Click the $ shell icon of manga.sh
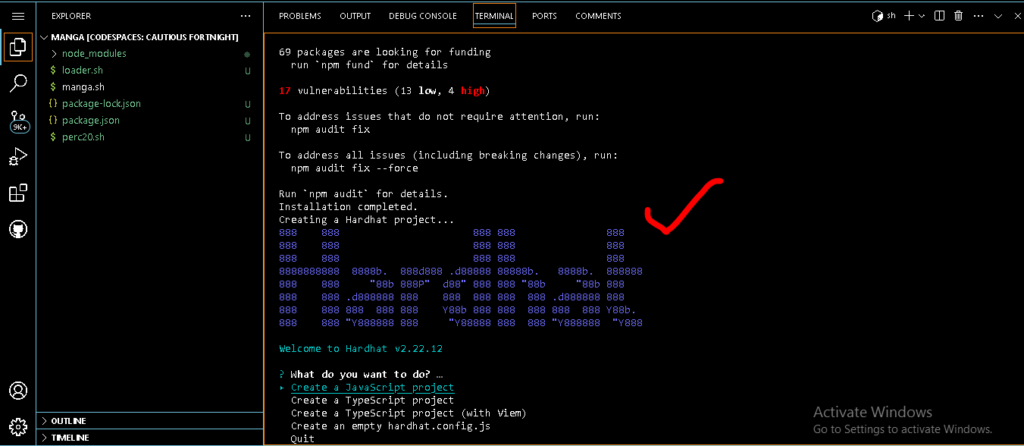The image size is (1024, 446). pos(53,87)
